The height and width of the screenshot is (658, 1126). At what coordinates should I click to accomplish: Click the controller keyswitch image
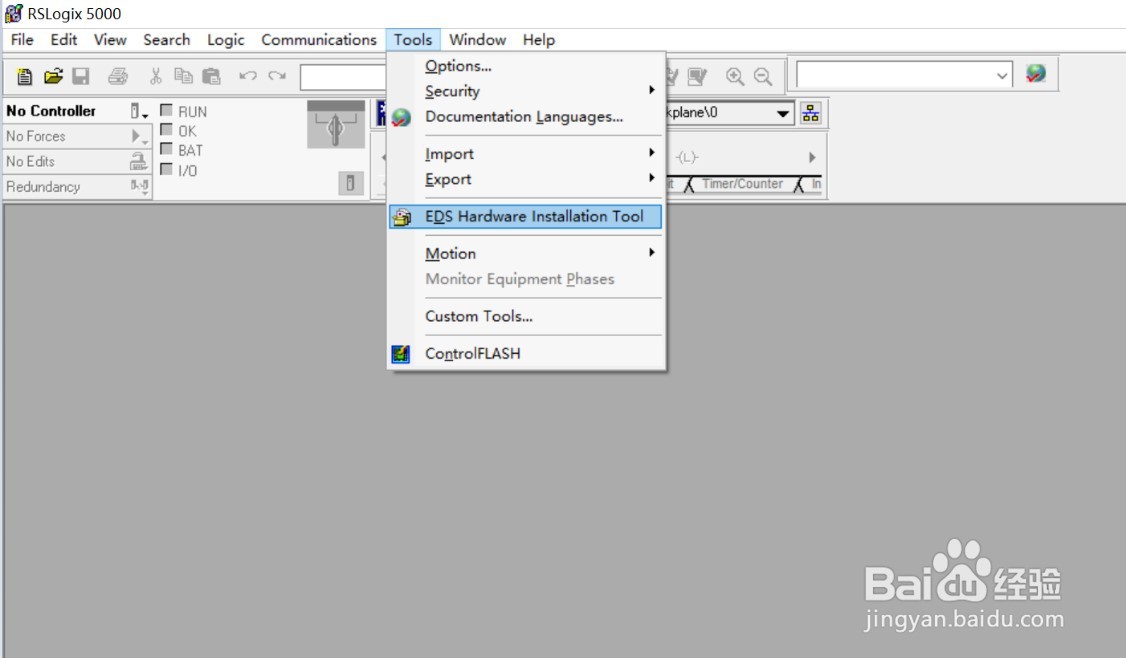(335, 125)
